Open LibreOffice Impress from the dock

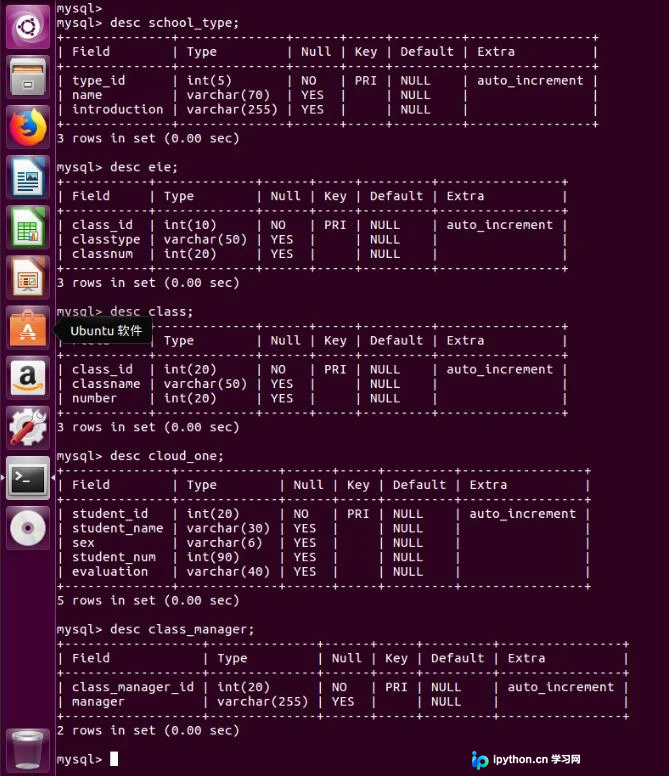(x=28, y=277)
